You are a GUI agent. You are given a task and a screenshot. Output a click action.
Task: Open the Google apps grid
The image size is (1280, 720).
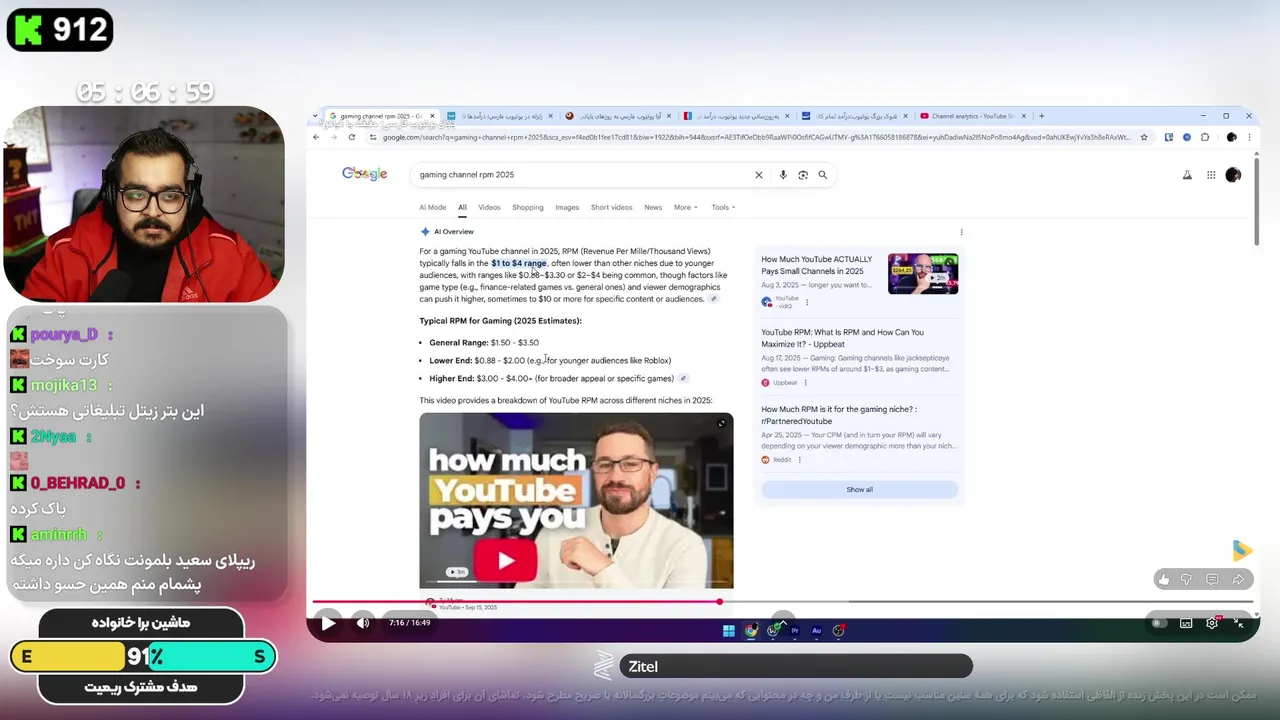1211,175
